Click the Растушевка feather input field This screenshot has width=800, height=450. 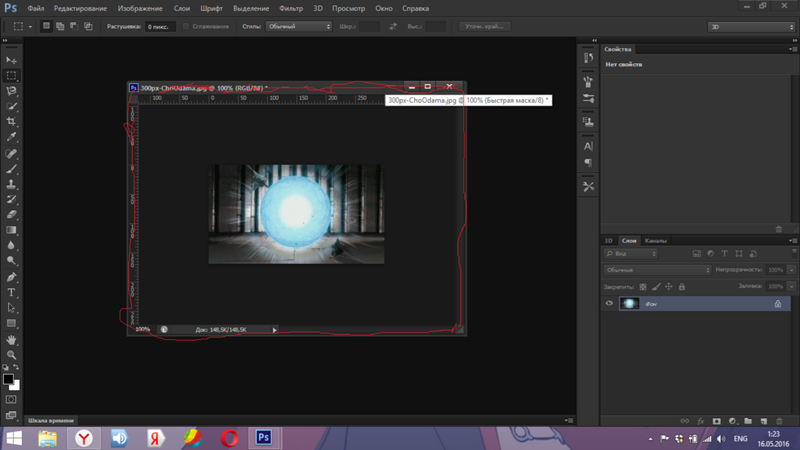click(x=160, y=27)
